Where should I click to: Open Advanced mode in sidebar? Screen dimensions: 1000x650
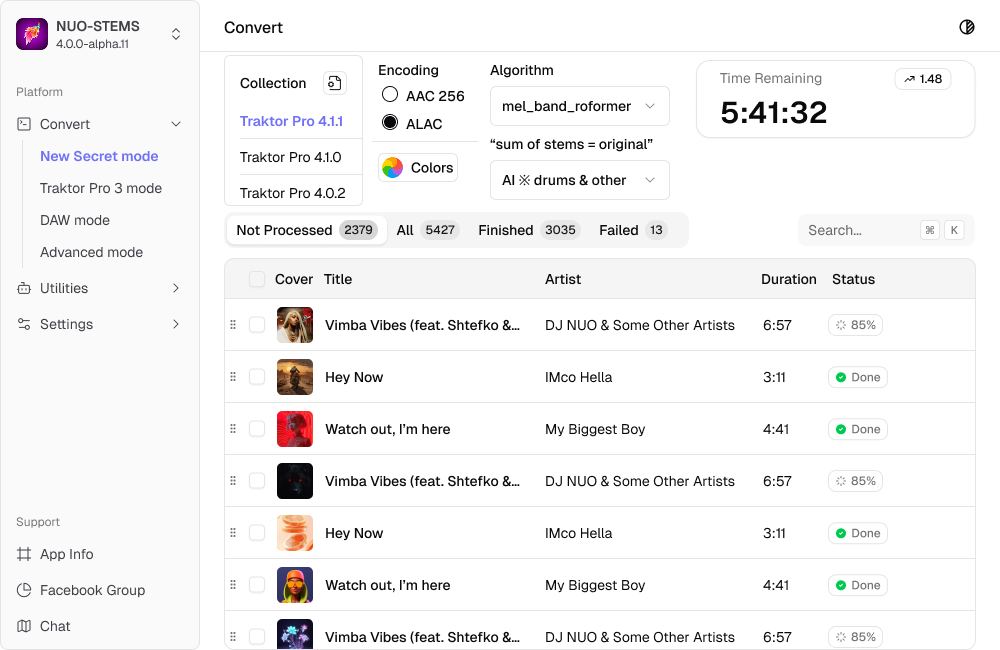click(x=91, y=252)
